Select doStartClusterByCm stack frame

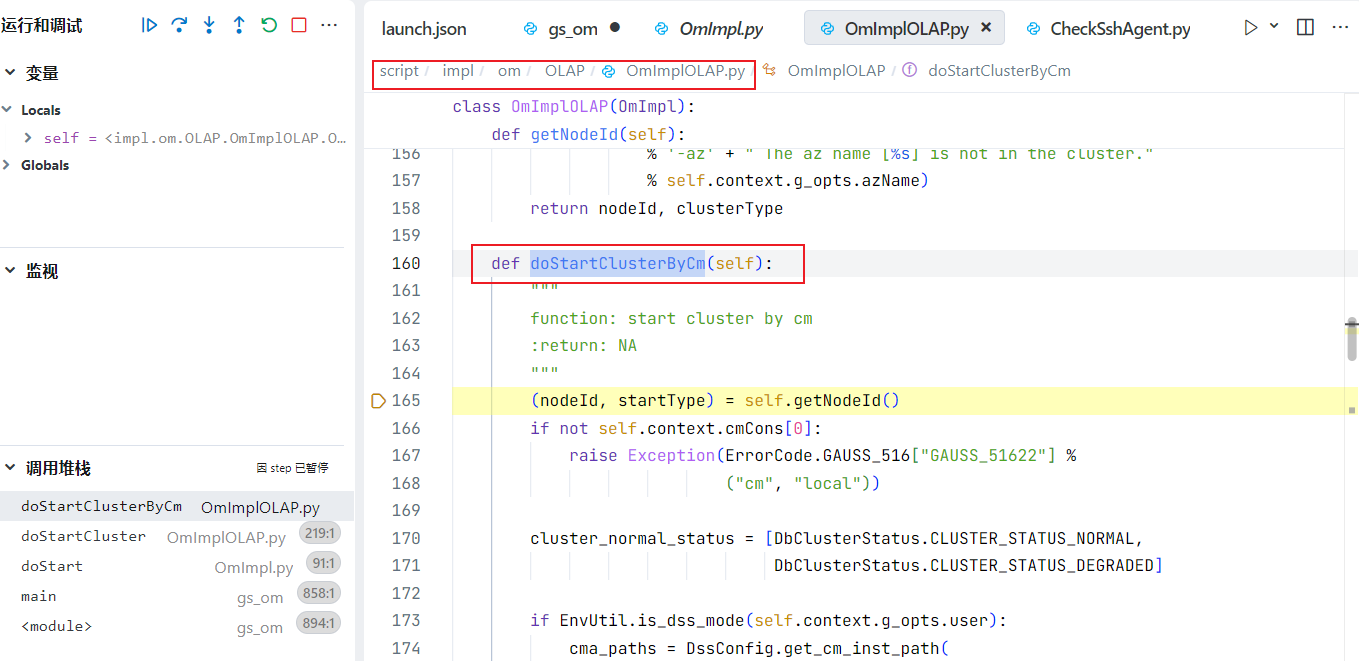tap(177, 507)
